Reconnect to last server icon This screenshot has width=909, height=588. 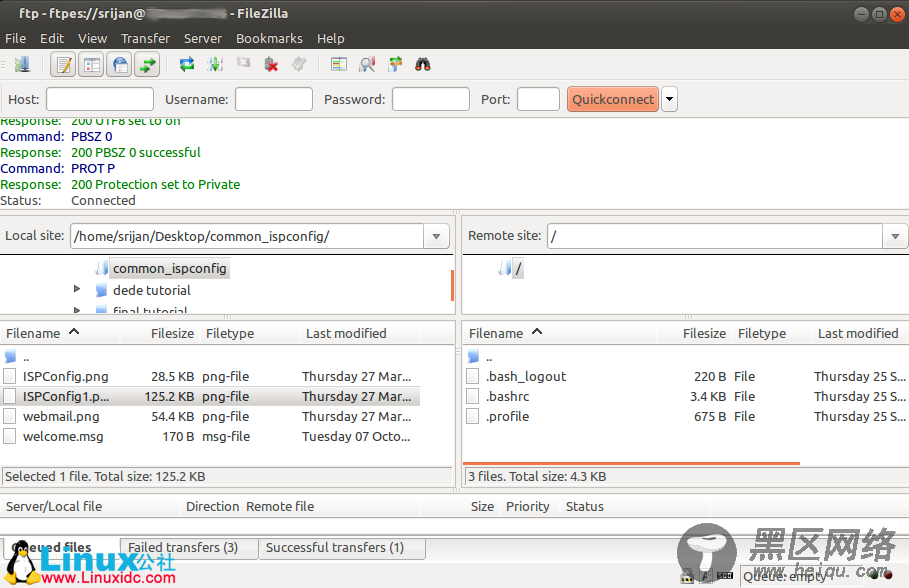pyautogui.click(x=299, y=64)
